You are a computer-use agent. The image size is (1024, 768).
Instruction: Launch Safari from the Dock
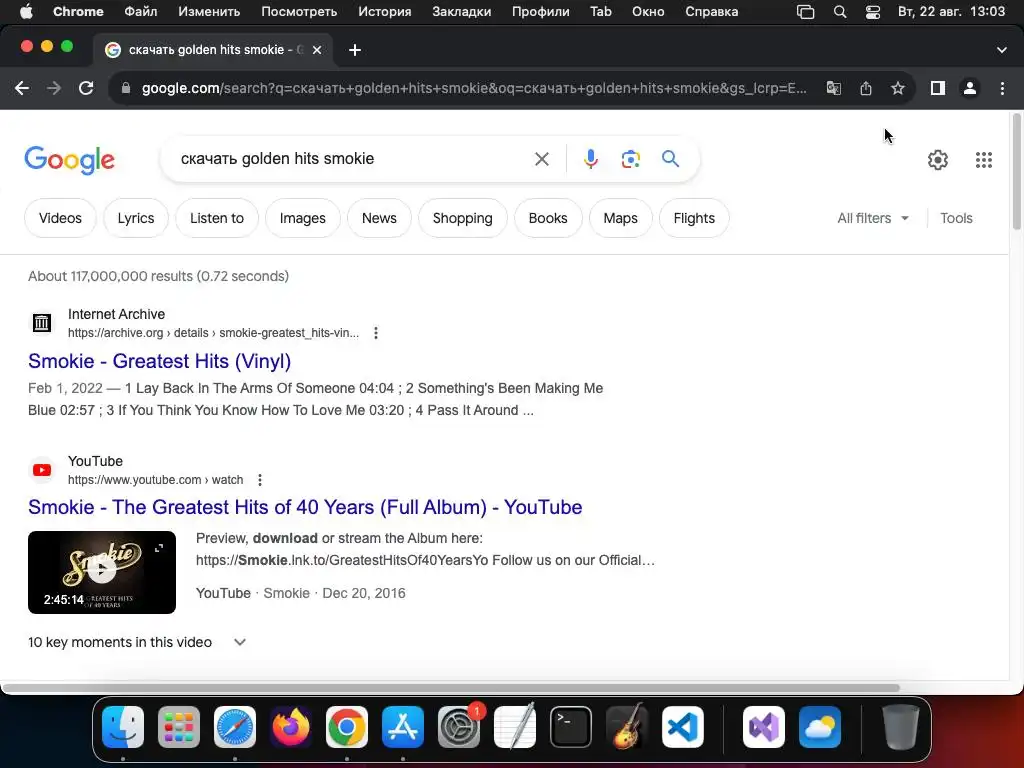coord(234,727)
